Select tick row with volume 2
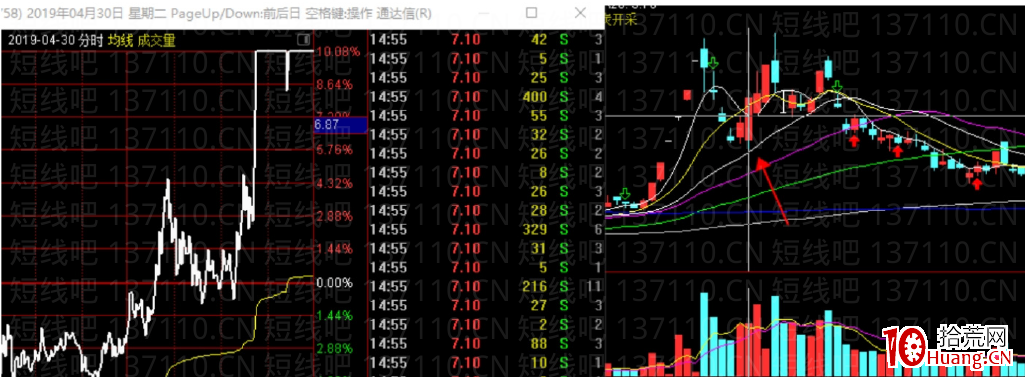This screenshot has width=1025, height=377. click(x=486, y=324)
